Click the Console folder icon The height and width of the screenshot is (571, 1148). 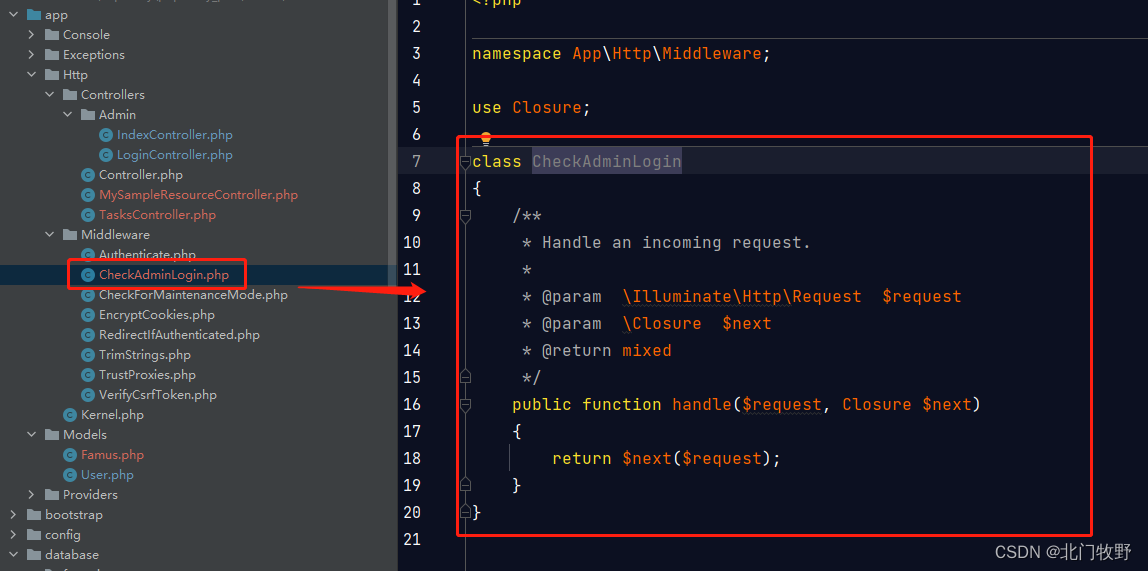(x=52, y=34)
